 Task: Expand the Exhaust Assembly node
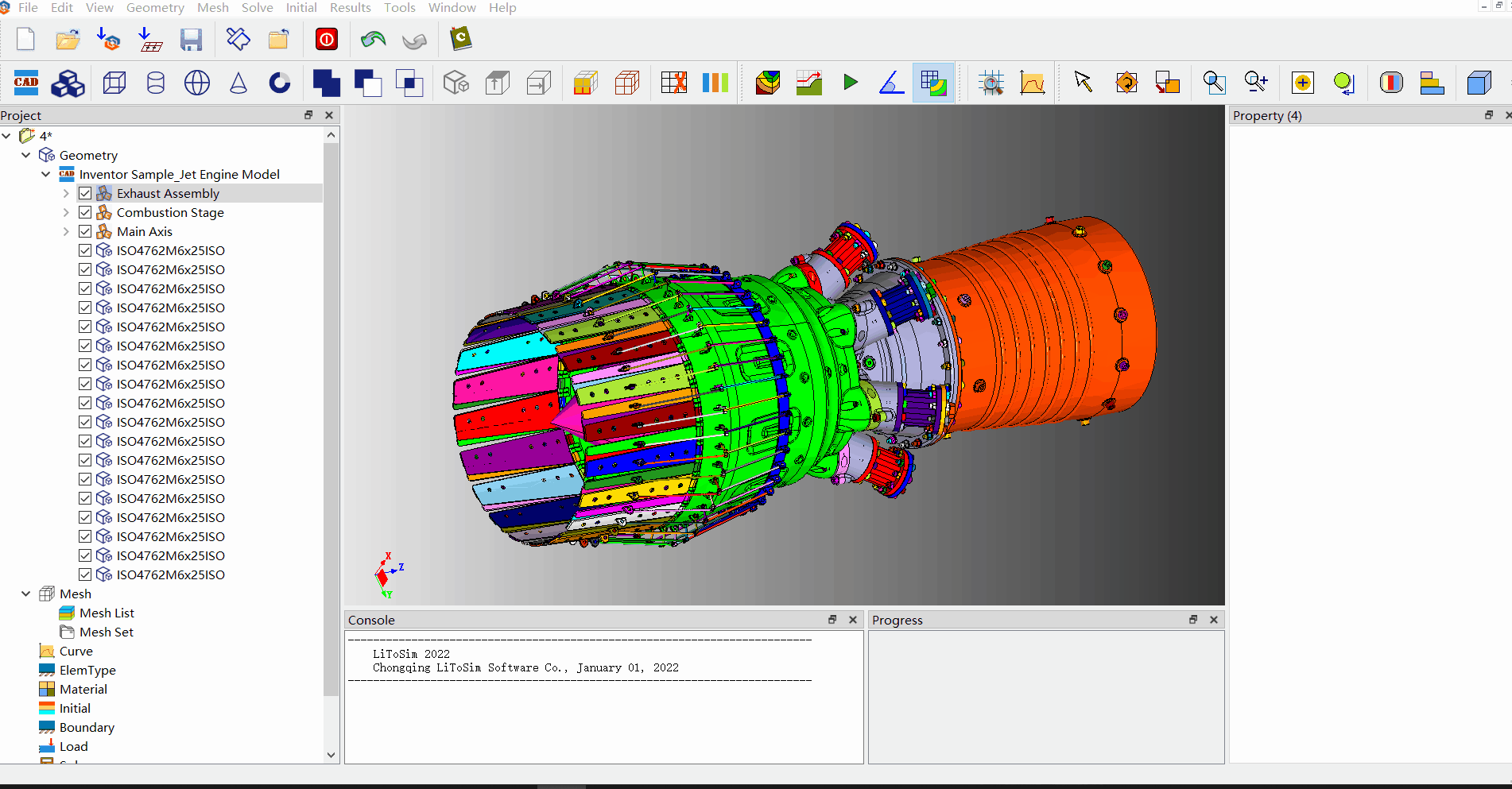[x=66, y=193]
